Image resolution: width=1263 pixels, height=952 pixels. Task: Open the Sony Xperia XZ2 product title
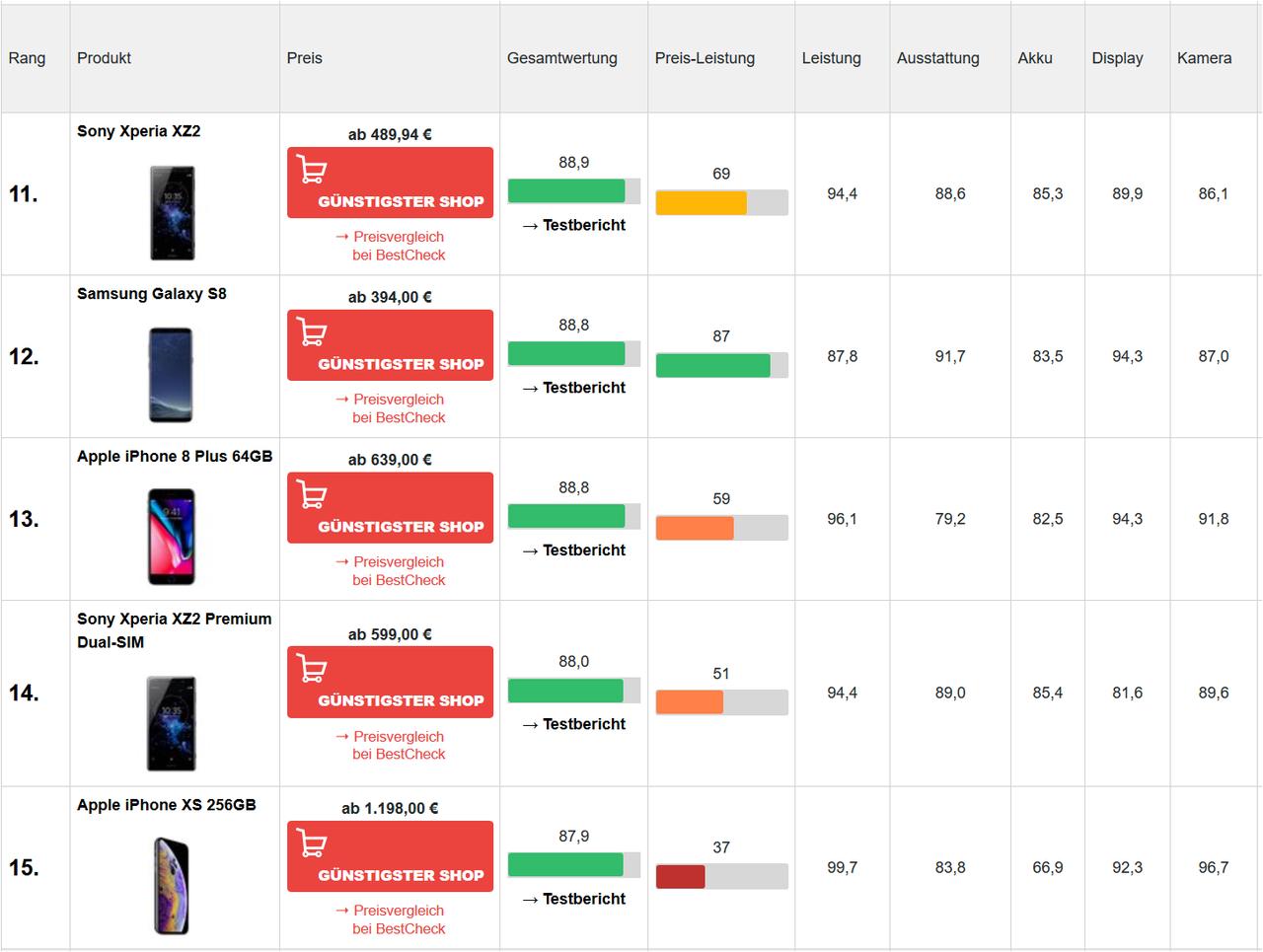click(x=139, y=131)
